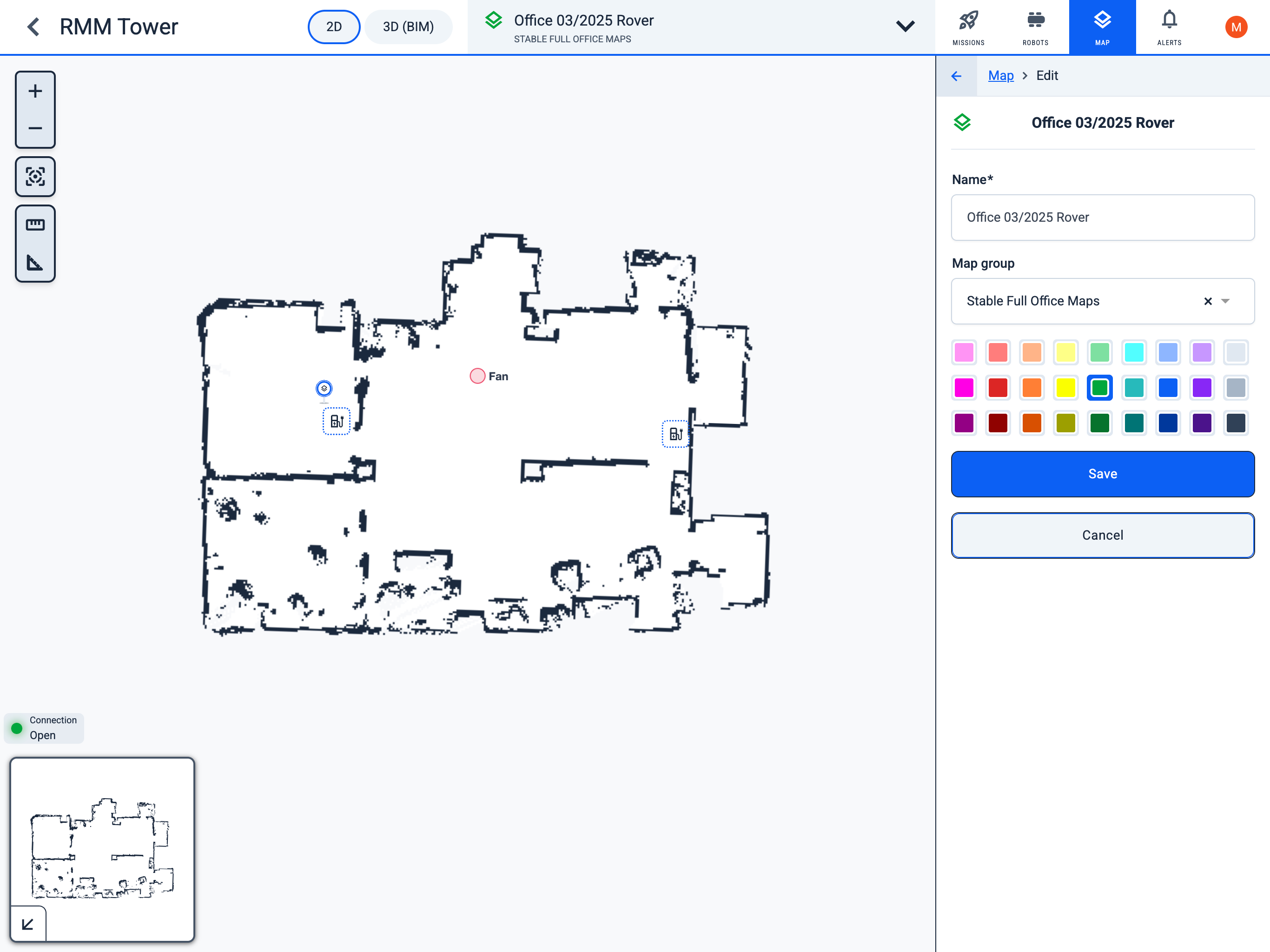Viewport: 1270px width, 952px height.
Task: Pick the medium gray color swatch
Action: point(1236,388)
